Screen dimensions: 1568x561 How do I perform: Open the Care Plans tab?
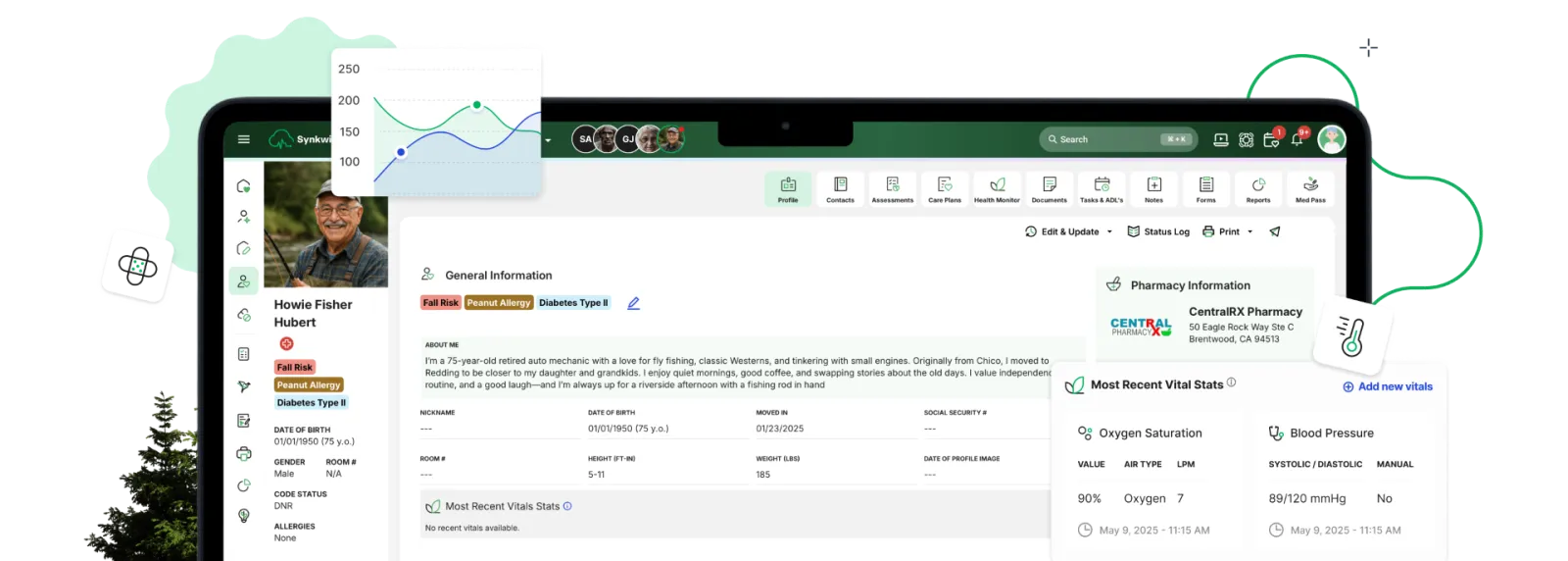point(945,189)
